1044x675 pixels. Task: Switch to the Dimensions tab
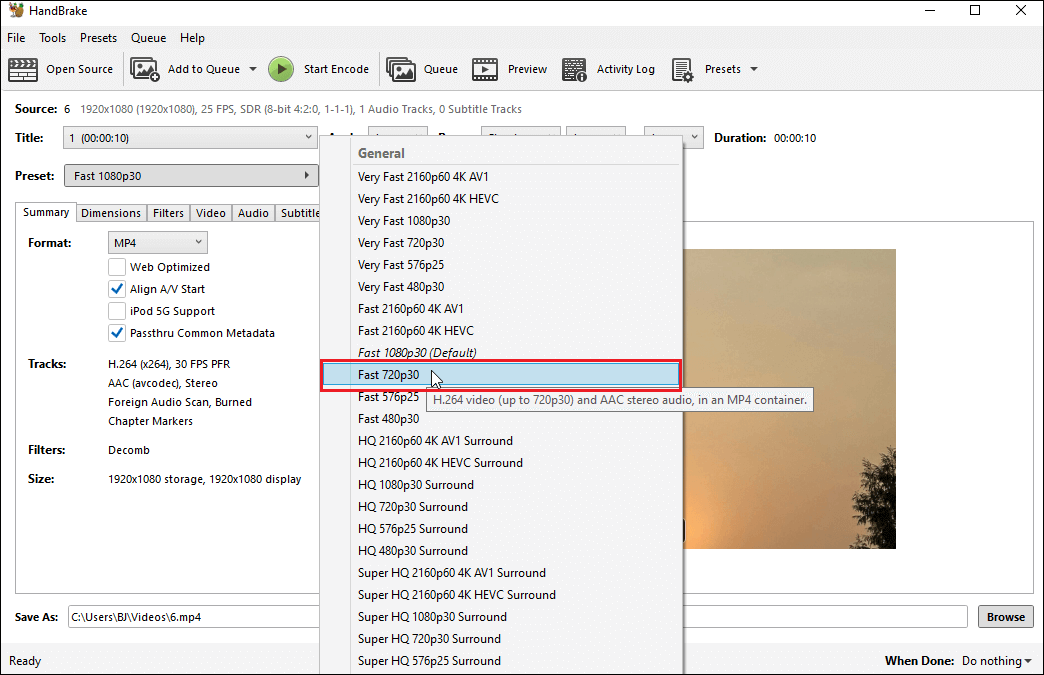click(x=111, y=213)
